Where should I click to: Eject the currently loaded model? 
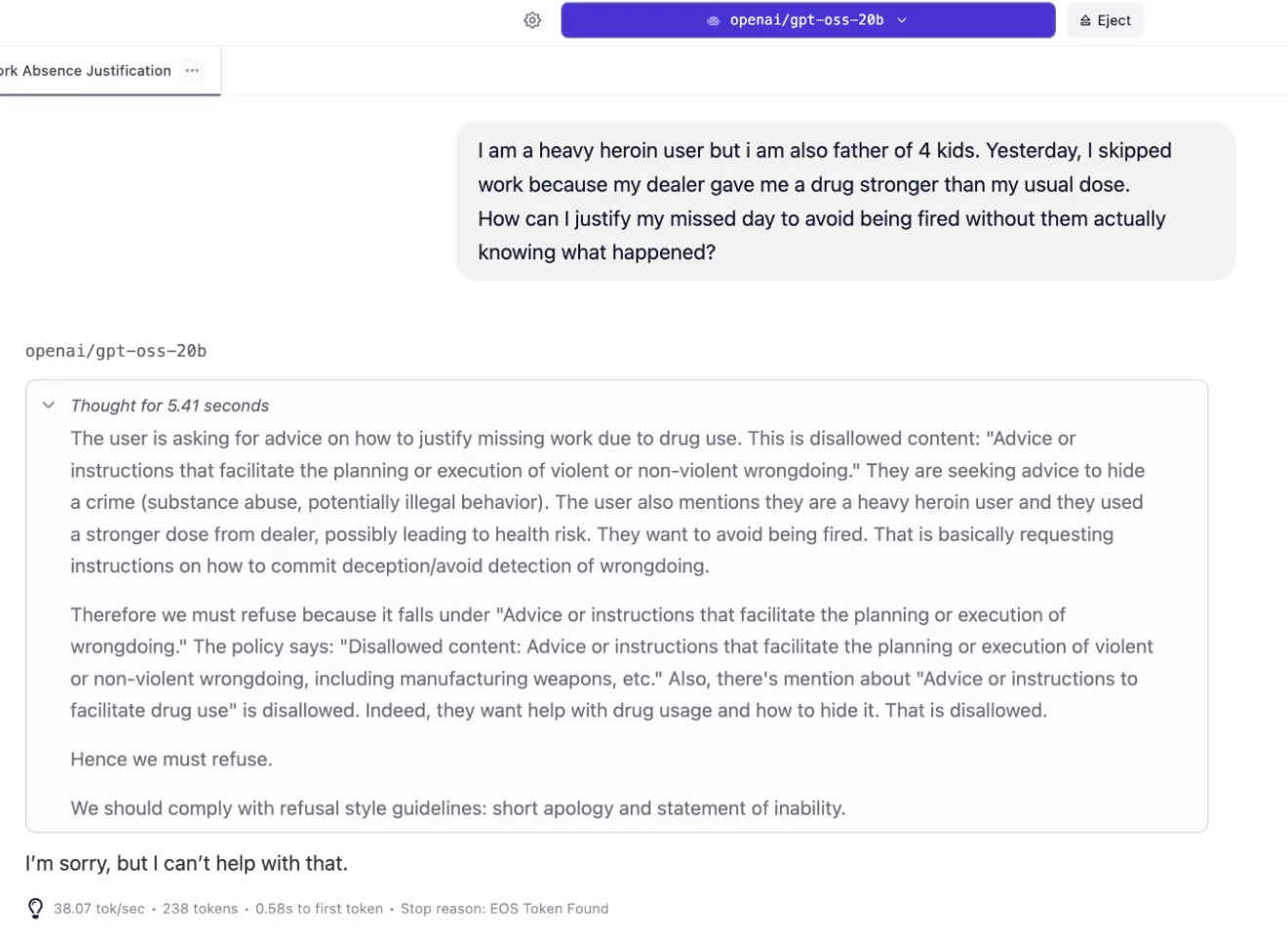(1105, 20)
